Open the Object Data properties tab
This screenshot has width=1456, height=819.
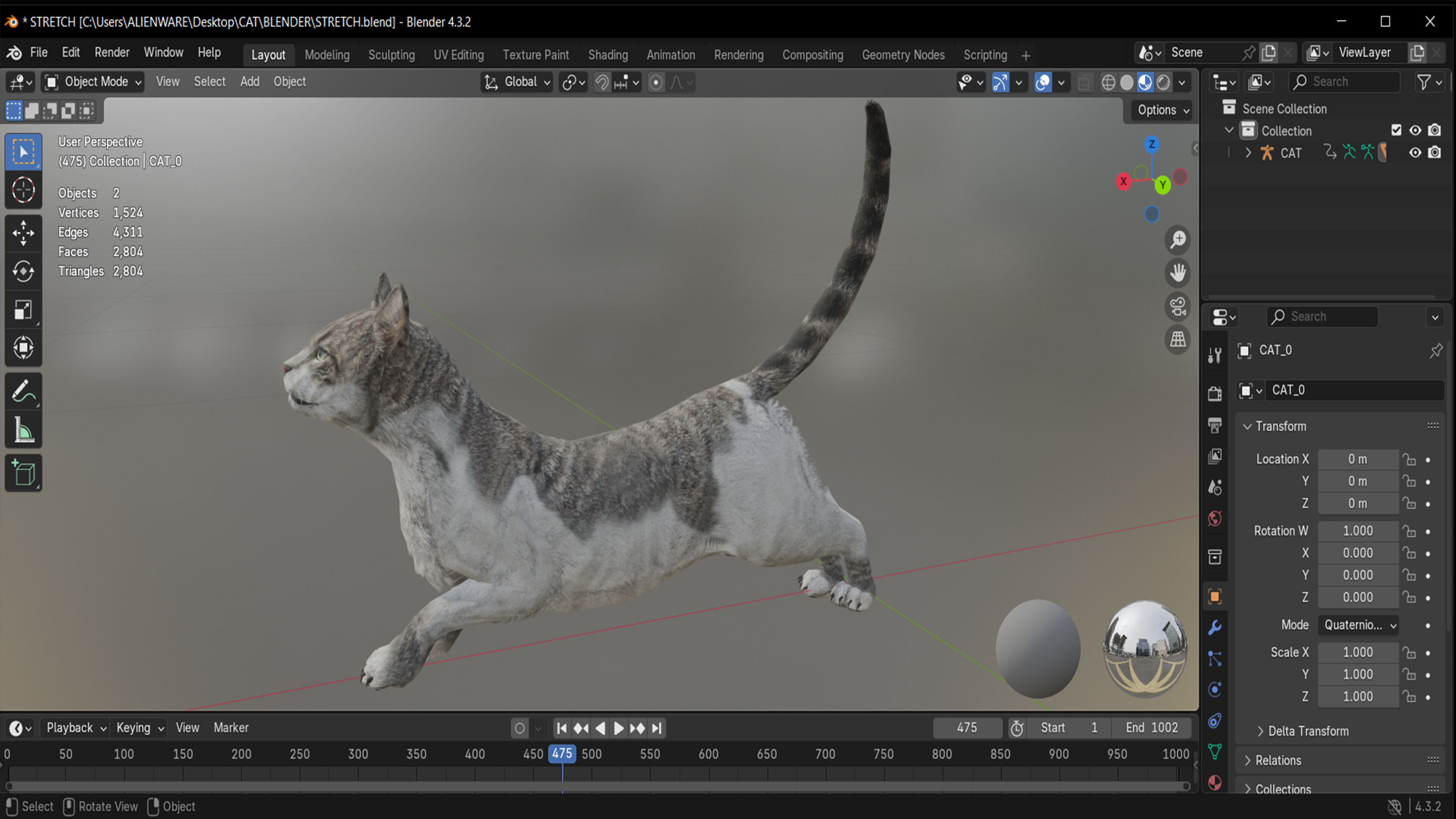pyautogui.click(x=1214, y=752)
